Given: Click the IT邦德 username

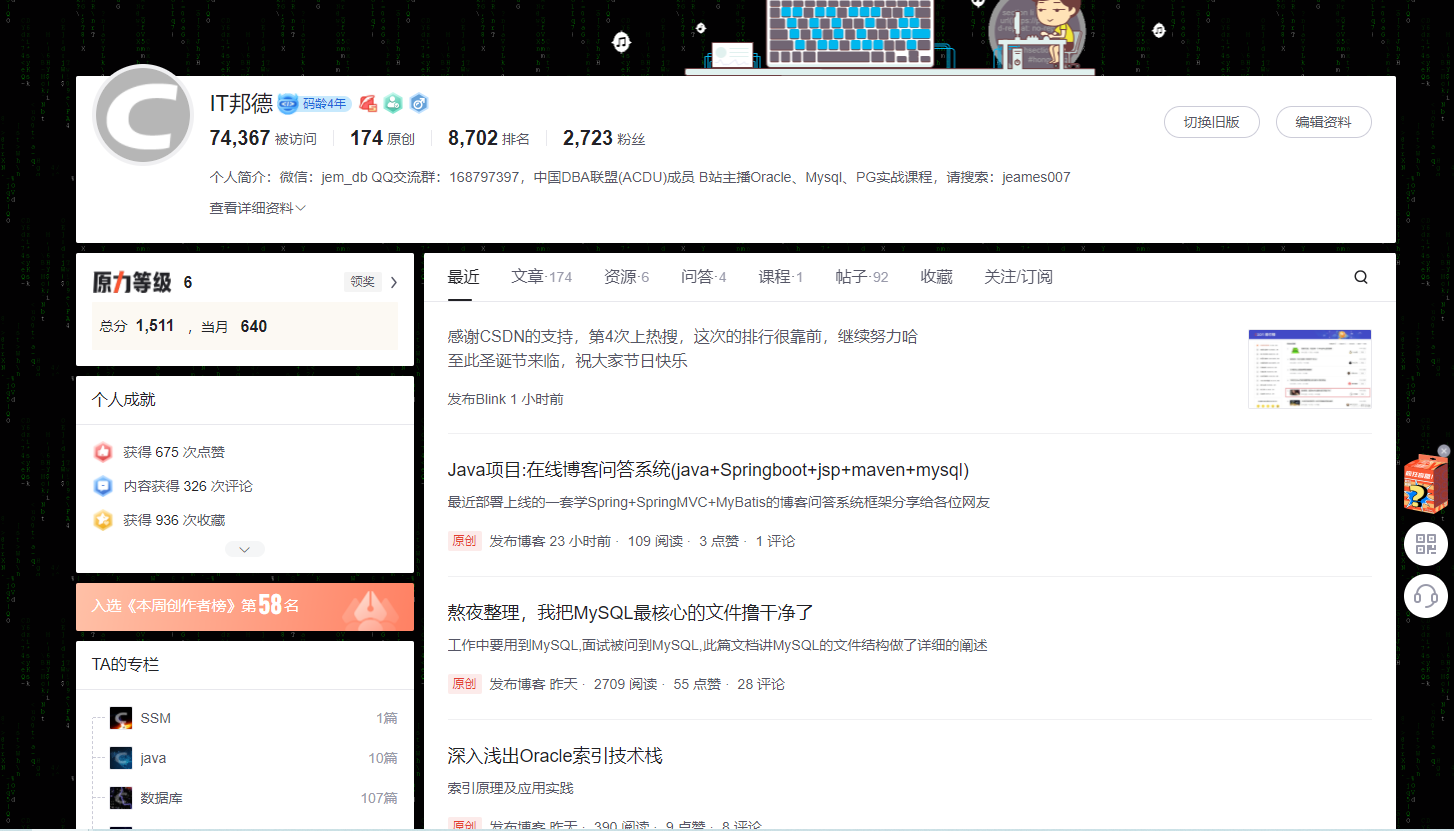Looking at the screenshot, I should (x=241, y=103).
